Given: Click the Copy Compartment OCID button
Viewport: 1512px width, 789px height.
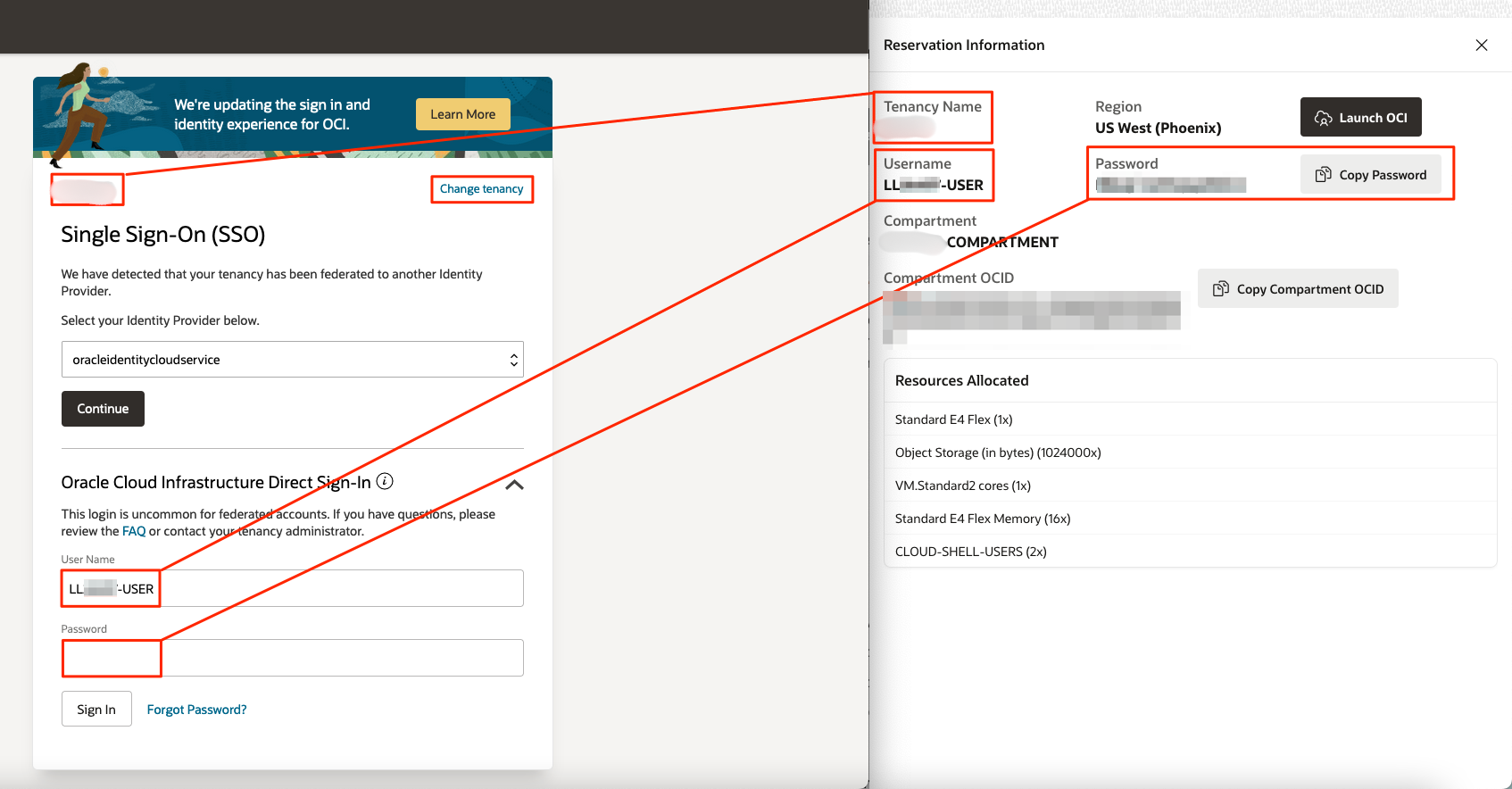Looking at the screenshot, I should point(1297,289).
